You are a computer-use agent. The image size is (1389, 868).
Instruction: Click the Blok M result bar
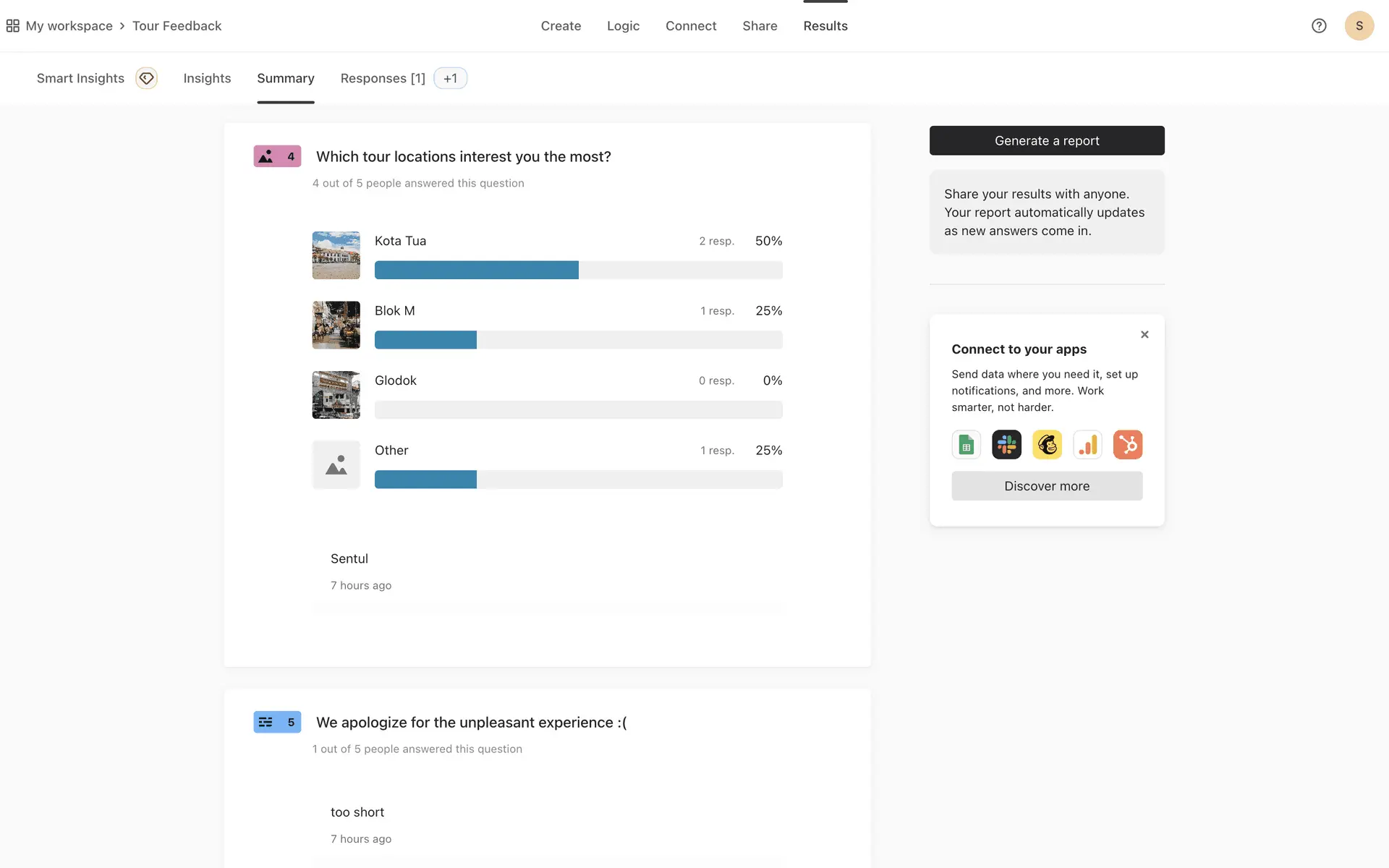point(578,340)
